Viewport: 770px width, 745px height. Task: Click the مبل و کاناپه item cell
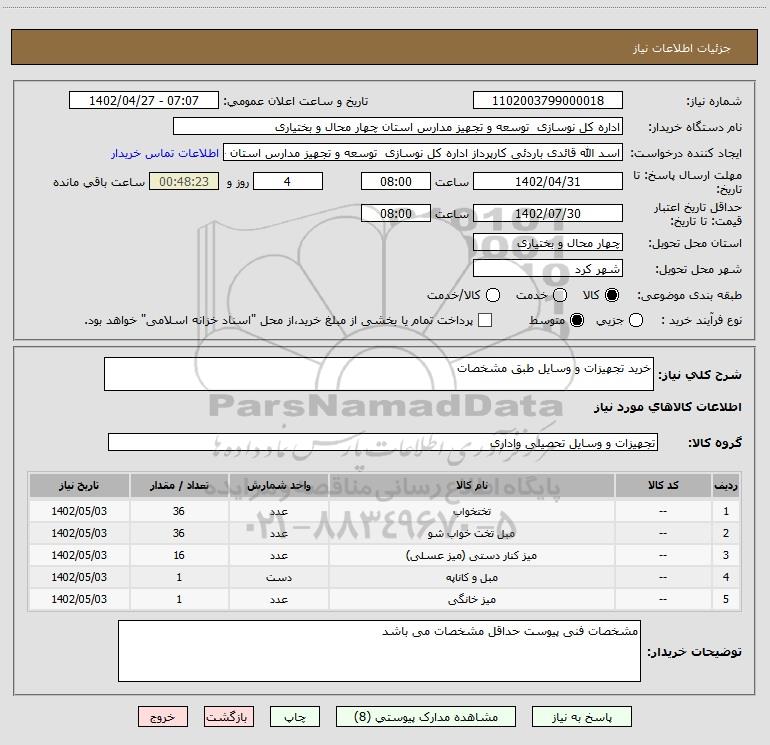[x=472, y=578]
